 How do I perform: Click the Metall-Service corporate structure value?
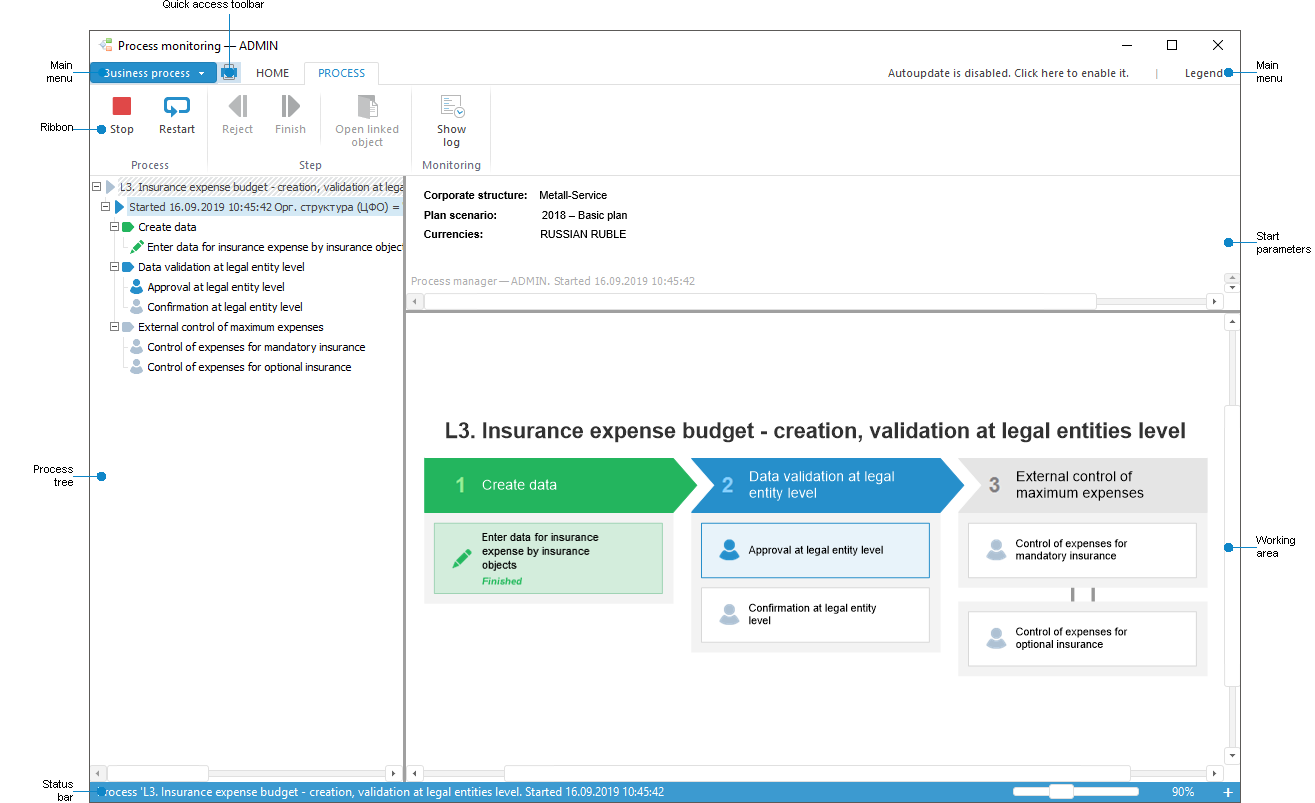coord(573,195)
